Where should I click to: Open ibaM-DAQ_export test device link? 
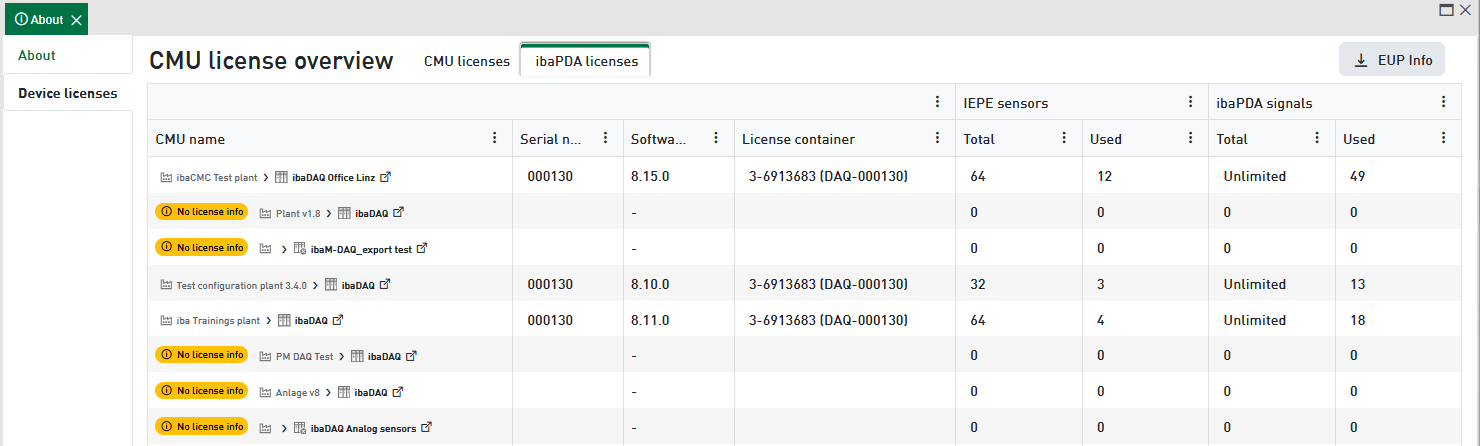[361, 249]
